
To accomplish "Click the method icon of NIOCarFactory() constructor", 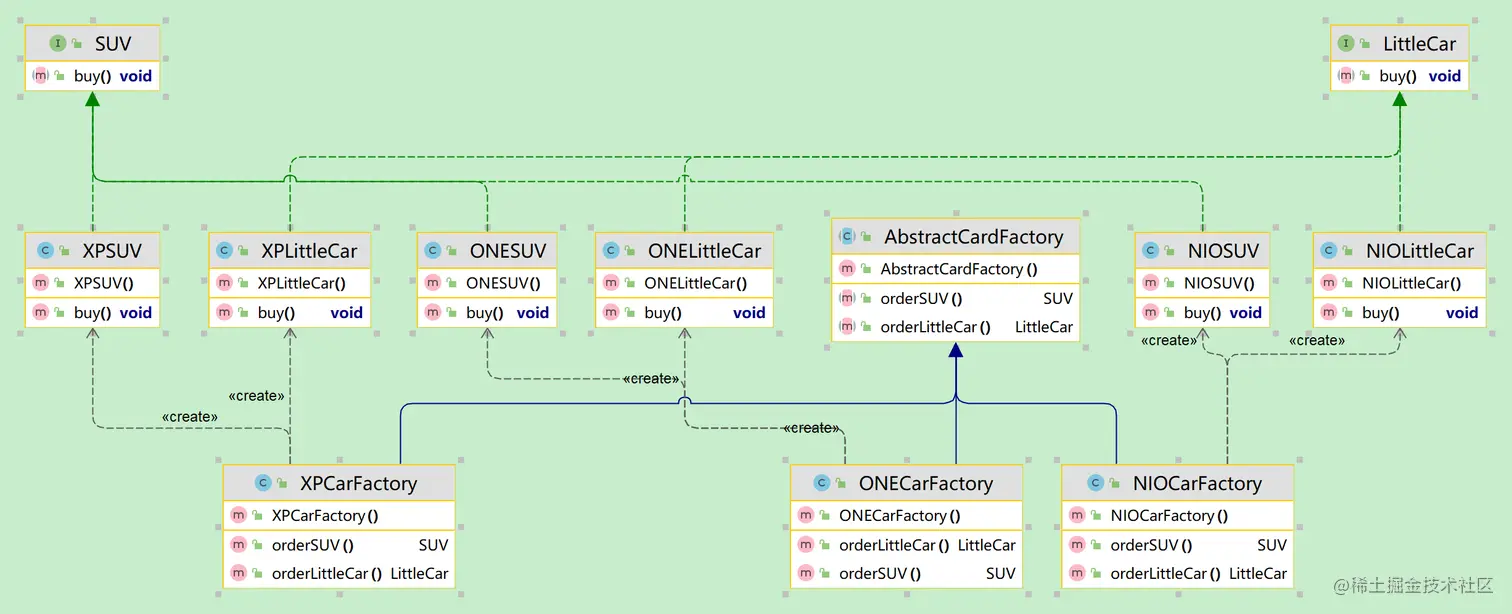I will coord(1077,515).
